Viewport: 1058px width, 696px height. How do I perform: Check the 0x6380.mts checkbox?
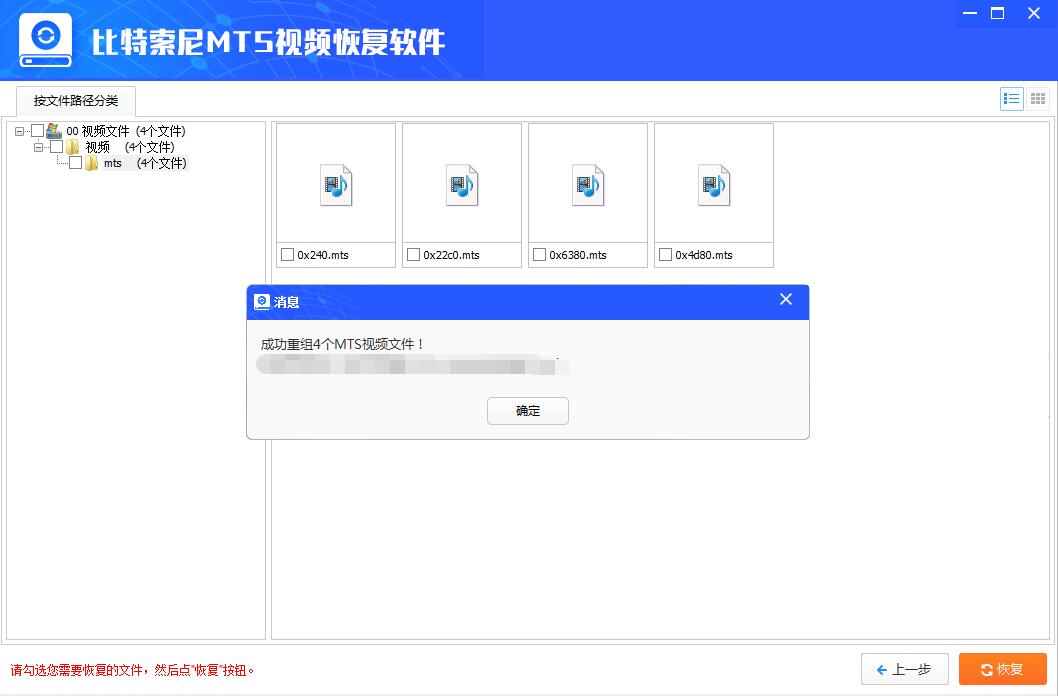tap(539, 255)
